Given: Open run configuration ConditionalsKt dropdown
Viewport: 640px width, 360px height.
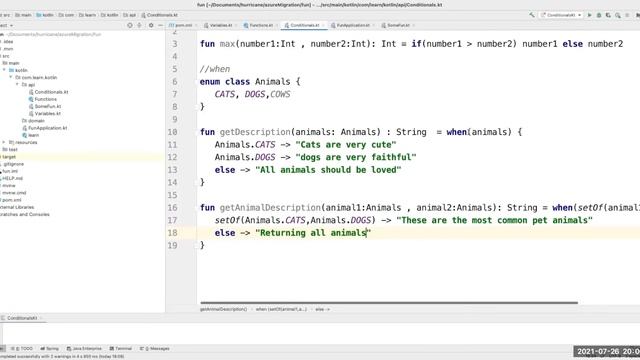Looking at the screenshot, I should click(x=561, y=15).
